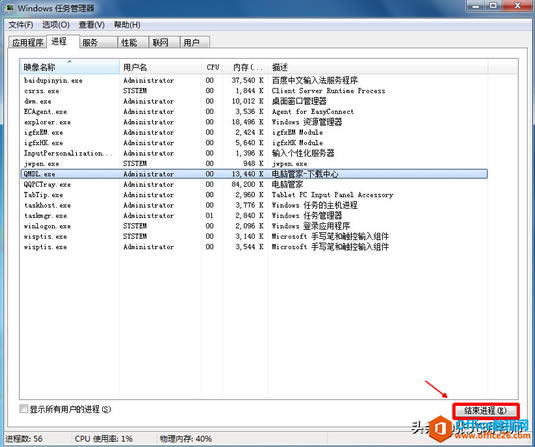Select the baidupinyin.exe process row

254,81
